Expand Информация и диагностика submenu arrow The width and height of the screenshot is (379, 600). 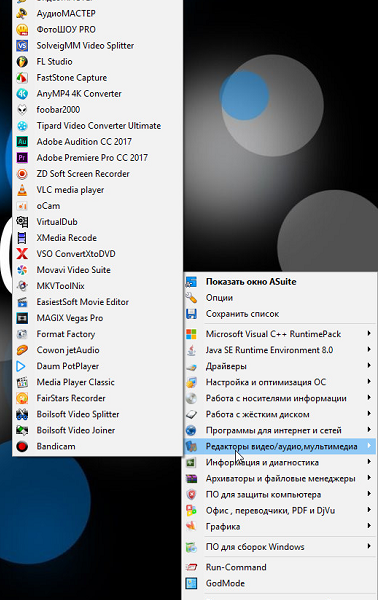(369, 462)
